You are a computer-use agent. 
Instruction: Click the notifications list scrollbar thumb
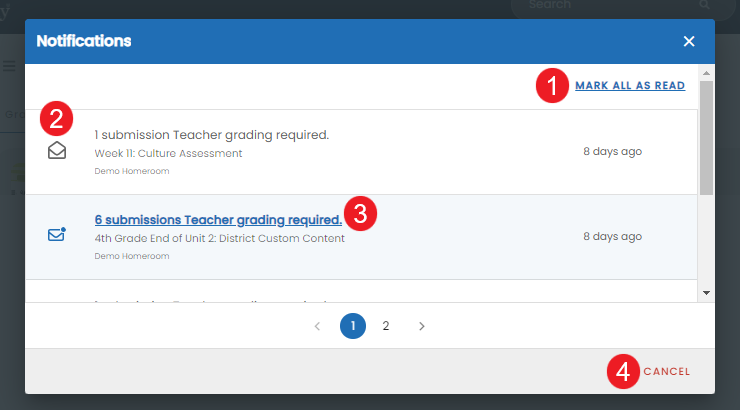point(706,138)
